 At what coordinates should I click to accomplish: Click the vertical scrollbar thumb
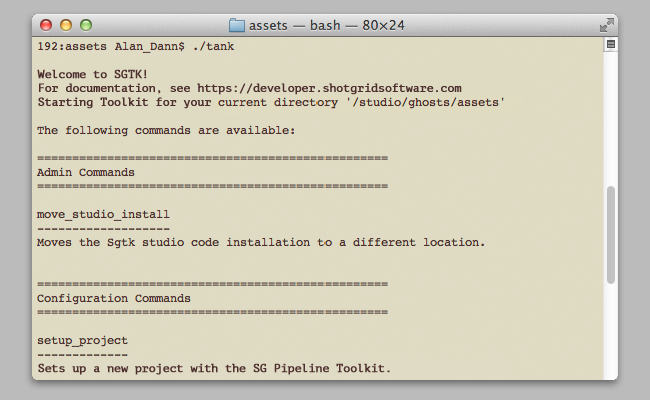tap(611, 235)
